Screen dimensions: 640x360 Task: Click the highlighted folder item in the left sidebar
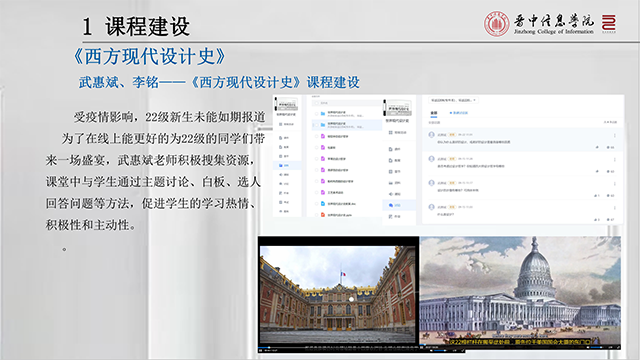[287, 165]
